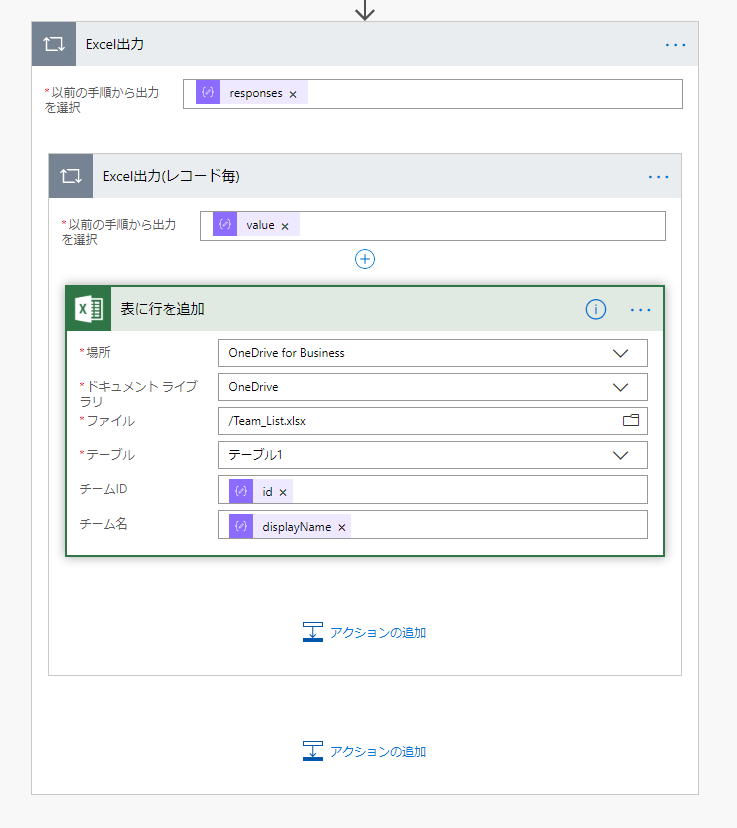Open the ellipsis menu of Excel出力

click(x=675, y=44)
